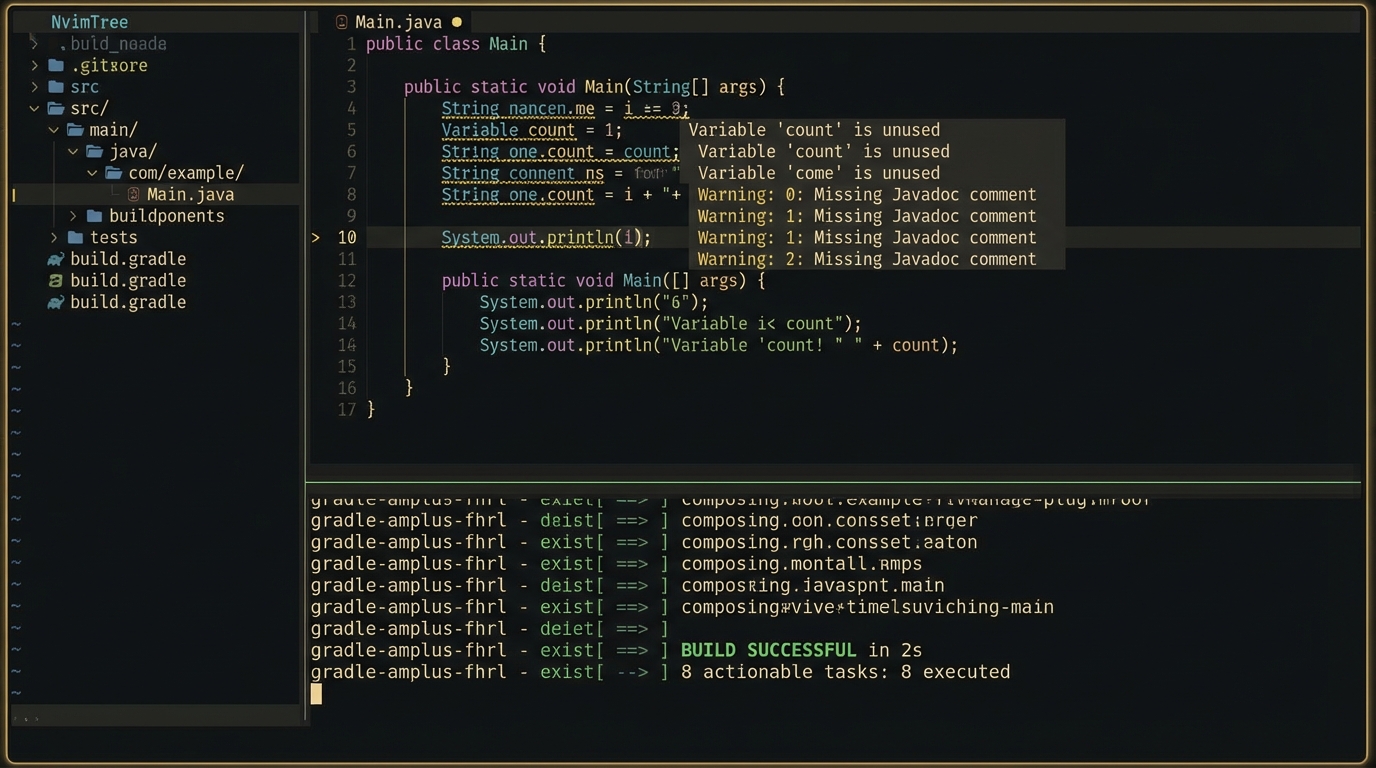The height and width of the screenshot is (768, 1376).
Task: Click line number 10 in the gutter
Action: coord(346,237)
